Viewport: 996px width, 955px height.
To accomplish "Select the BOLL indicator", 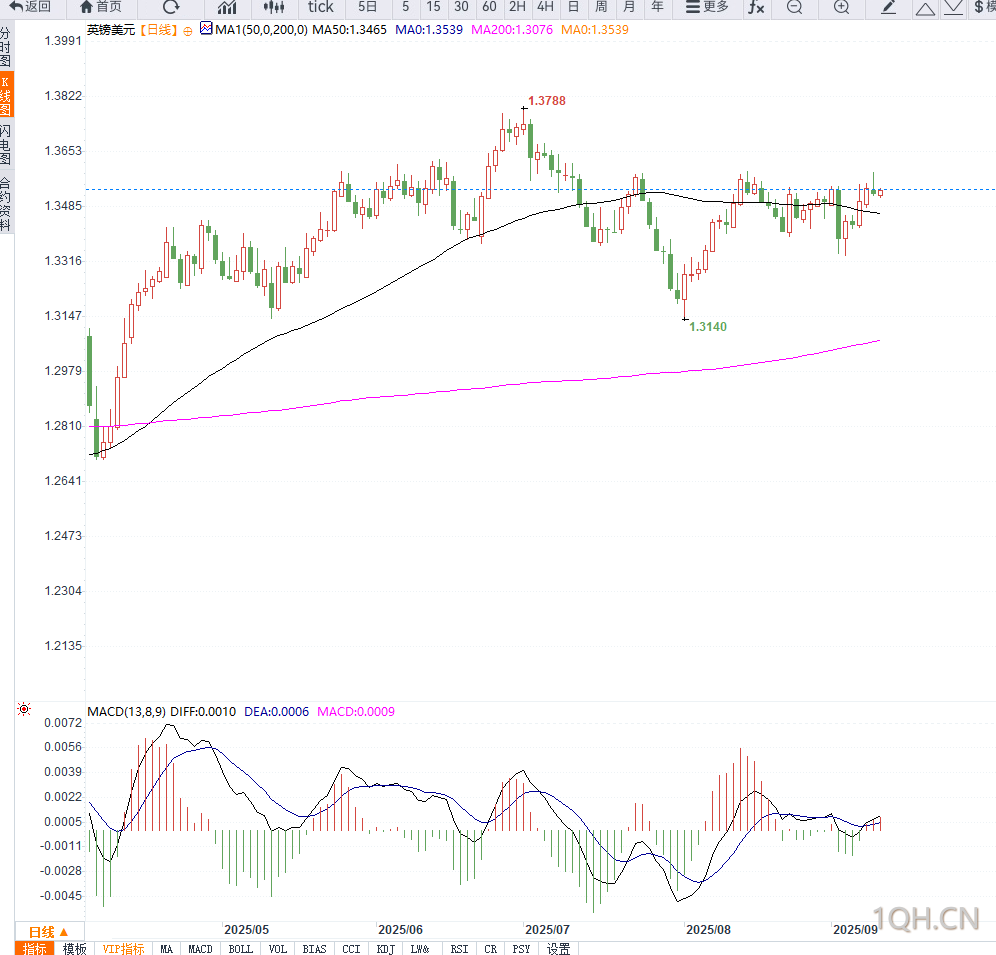I will click(x=240, y=949).
